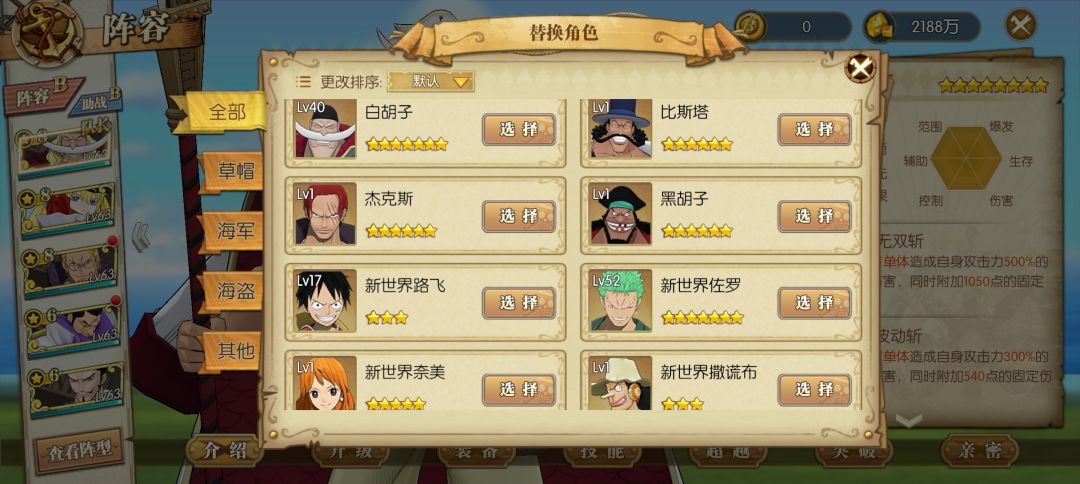Click the anchor 阵容 emblem icon
1080x484 pixels.
[48, 31]
